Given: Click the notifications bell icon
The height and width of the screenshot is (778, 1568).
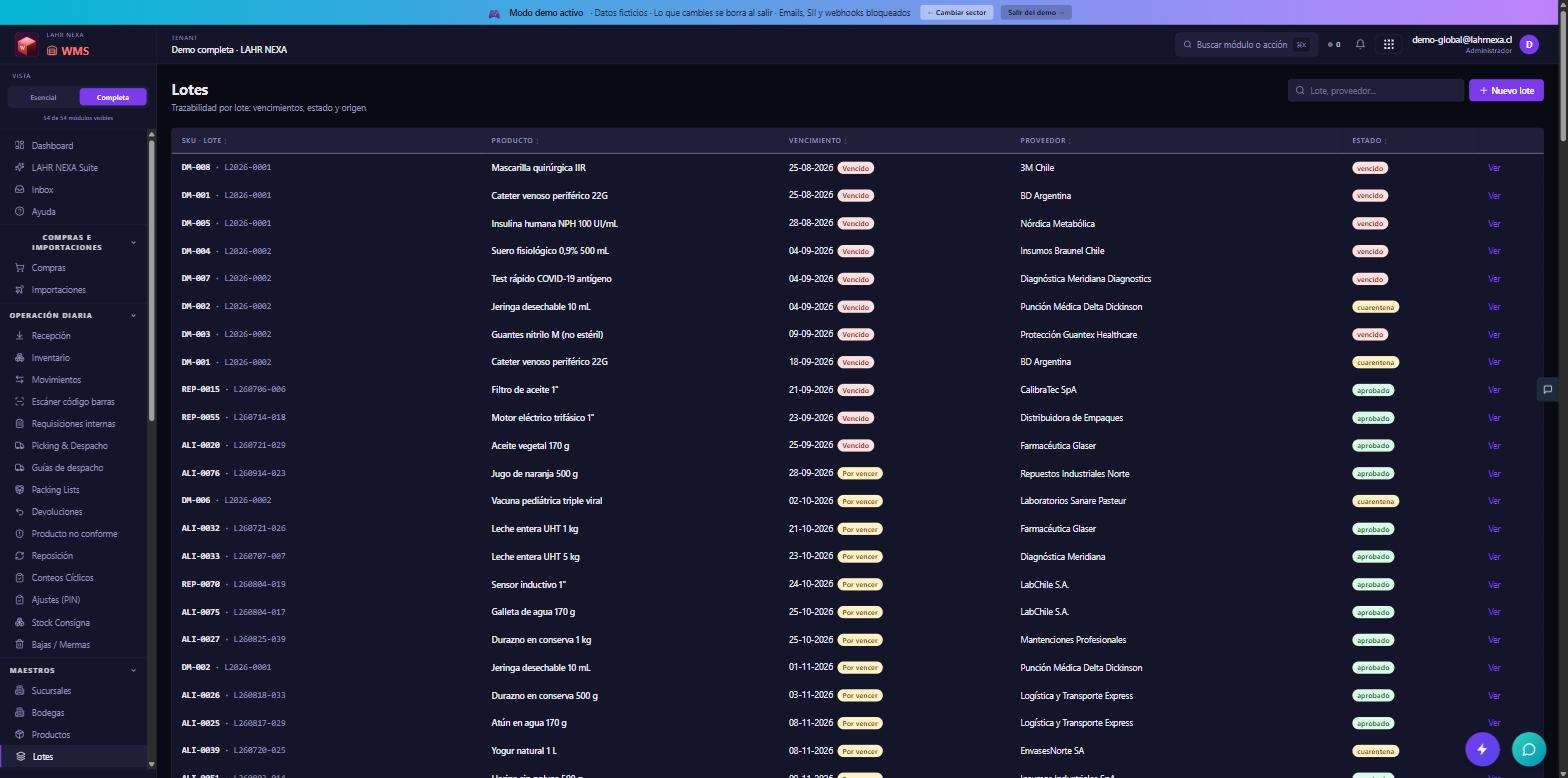Looking at the screenshot, I should (x=1360, y=44).
